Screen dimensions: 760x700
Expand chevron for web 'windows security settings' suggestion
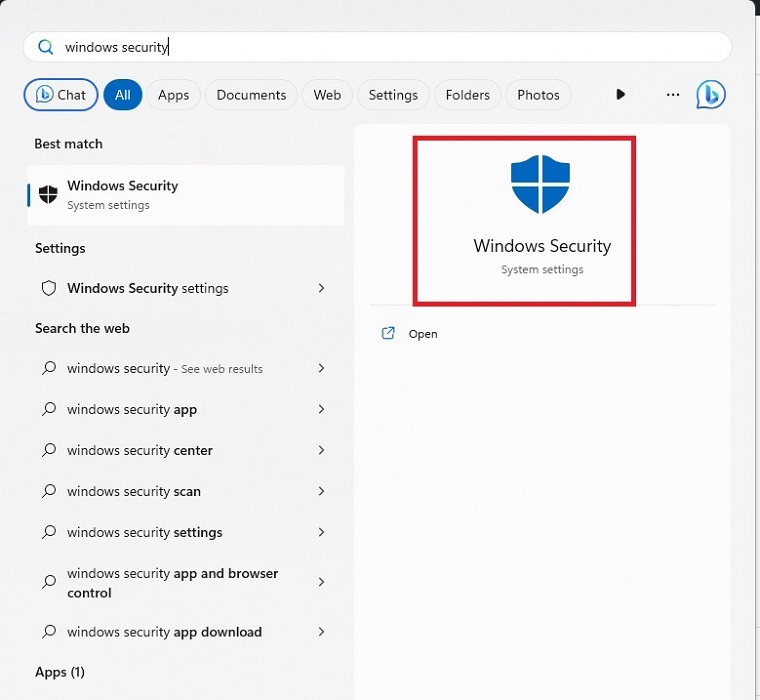point(321,532)
